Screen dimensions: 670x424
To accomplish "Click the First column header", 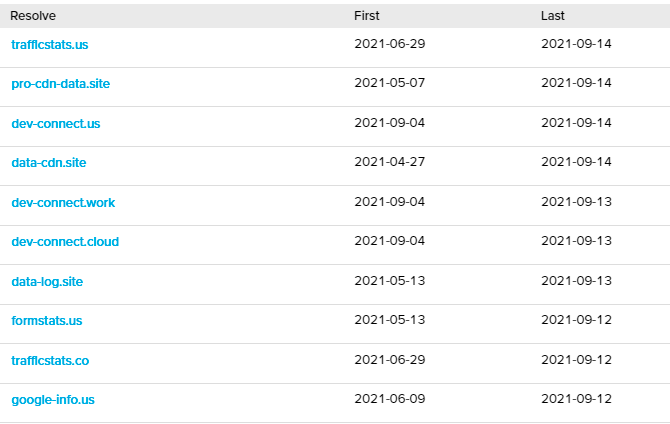I will coord(367,16).
